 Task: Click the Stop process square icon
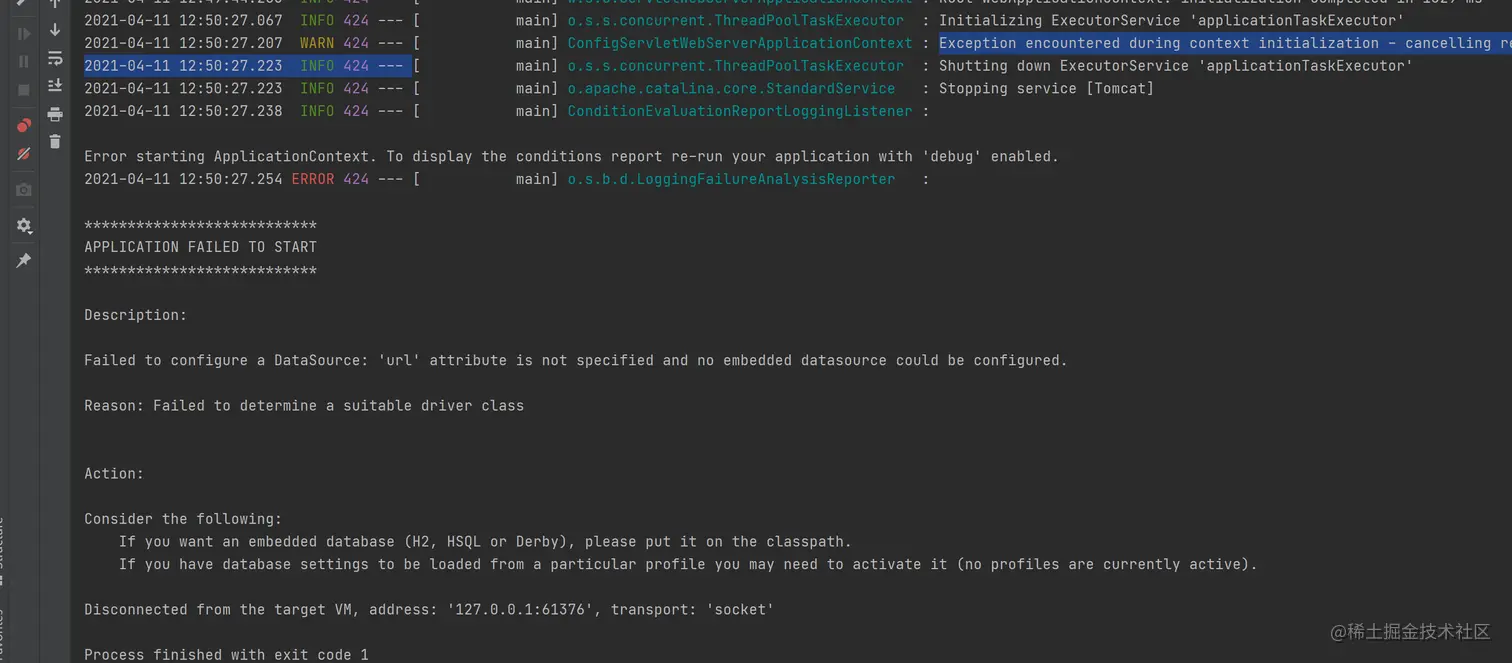point(25,90)
